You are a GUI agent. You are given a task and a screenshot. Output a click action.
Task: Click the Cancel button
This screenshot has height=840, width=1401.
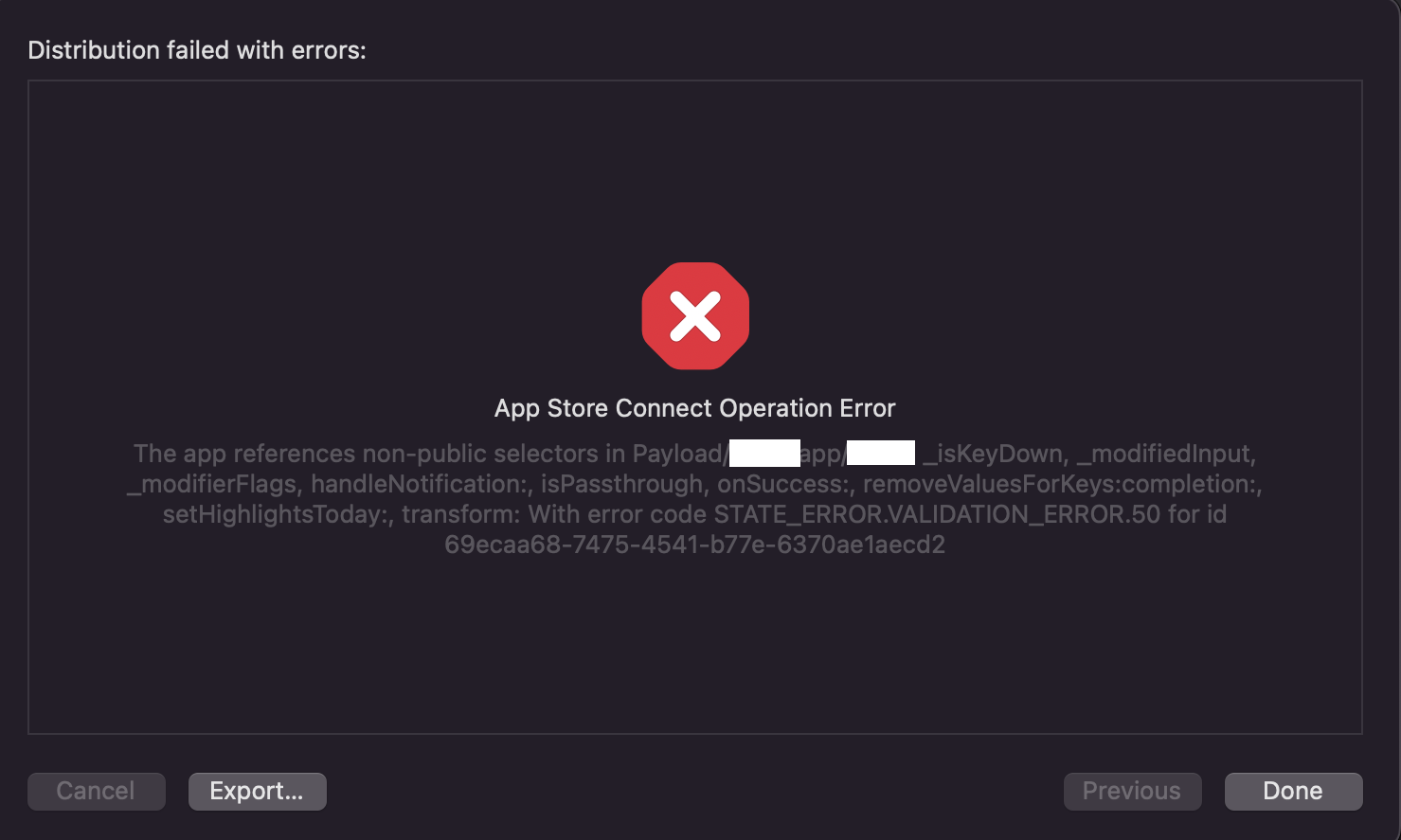[x=96, y=791]
